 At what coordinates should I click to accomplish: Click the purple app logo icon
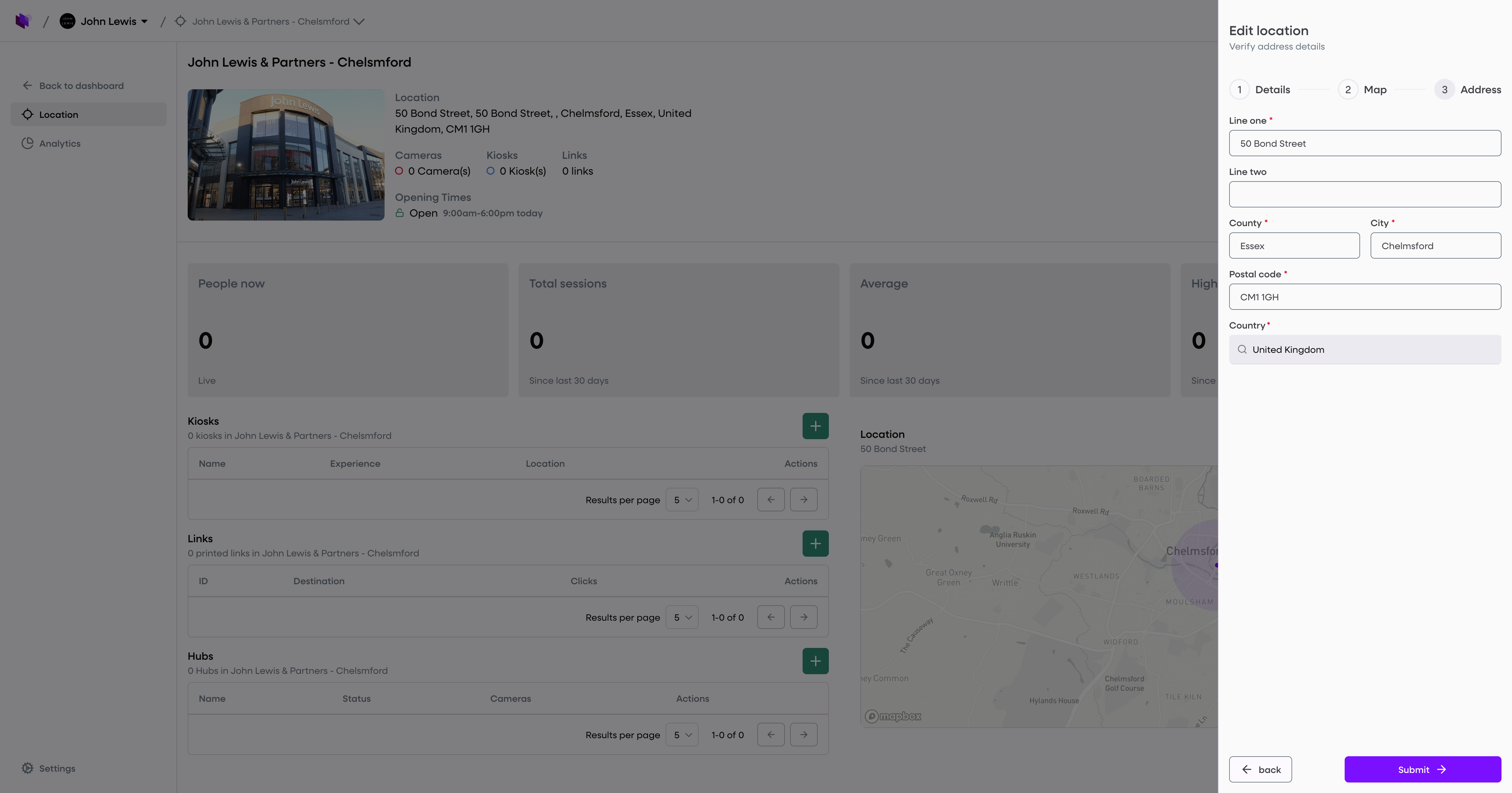coord(23,21)
